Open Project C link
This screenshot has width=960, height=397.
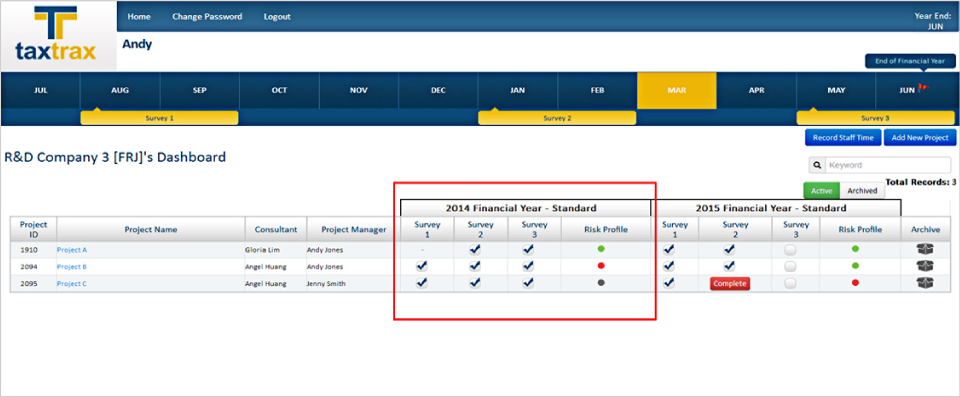coord(72,284)
